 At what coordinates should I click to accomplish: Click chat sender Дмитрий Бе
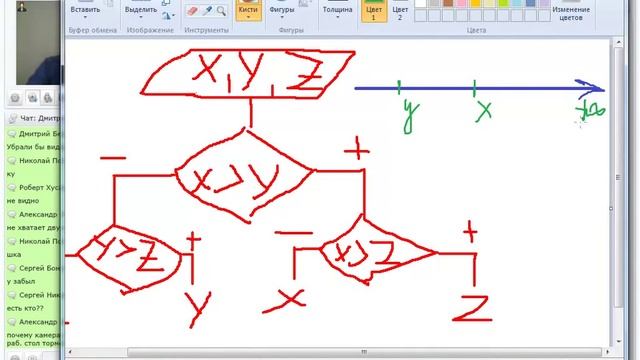click(40, 134)
